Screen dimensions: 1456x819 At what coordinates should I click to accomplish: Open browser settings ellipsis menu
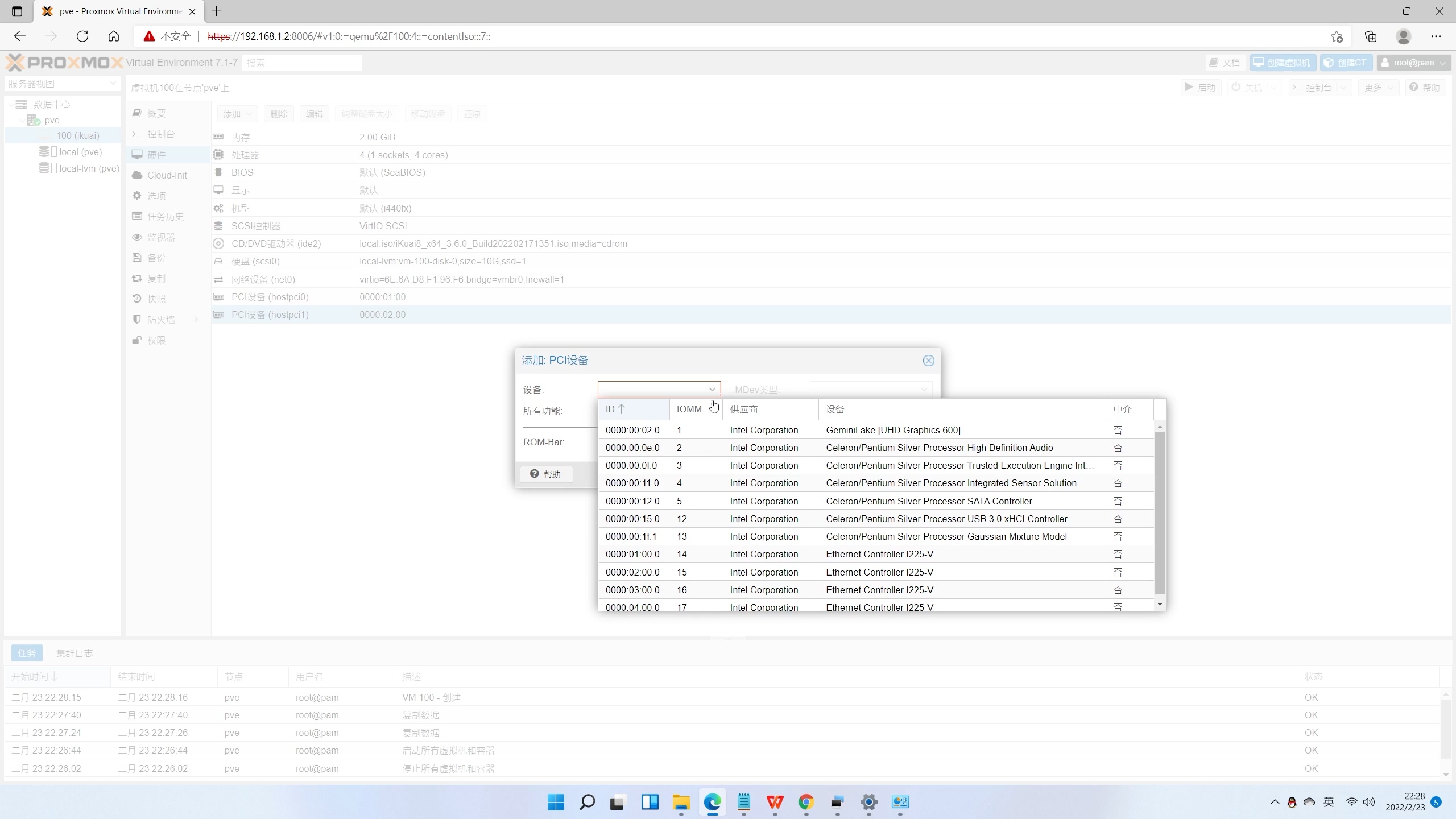point(1436,36)
